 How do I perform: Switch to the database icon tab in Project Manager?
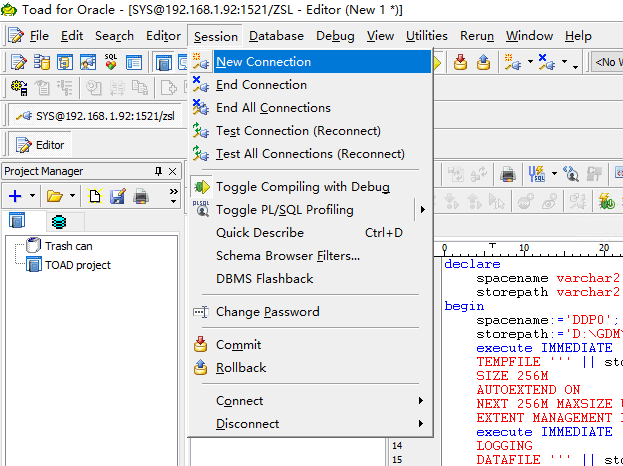click(x=59, y=221)
